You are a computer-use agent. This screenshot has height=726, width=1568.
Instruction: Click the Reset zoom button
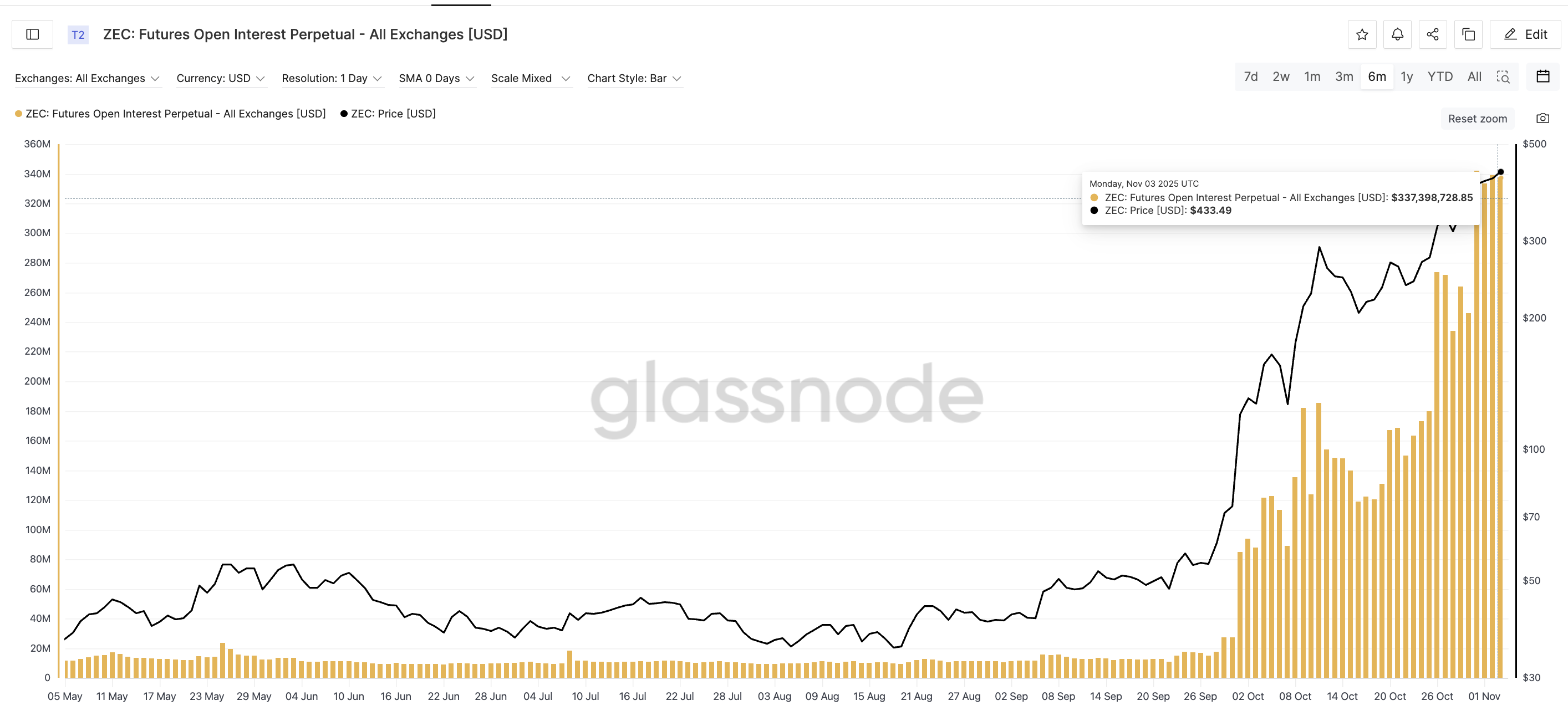[x=1477, y=118]
